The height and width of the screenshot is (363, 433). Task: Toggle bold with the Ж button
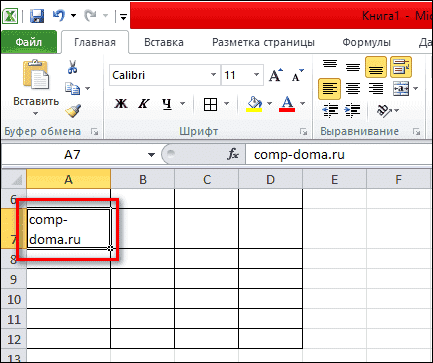point(121,104)
